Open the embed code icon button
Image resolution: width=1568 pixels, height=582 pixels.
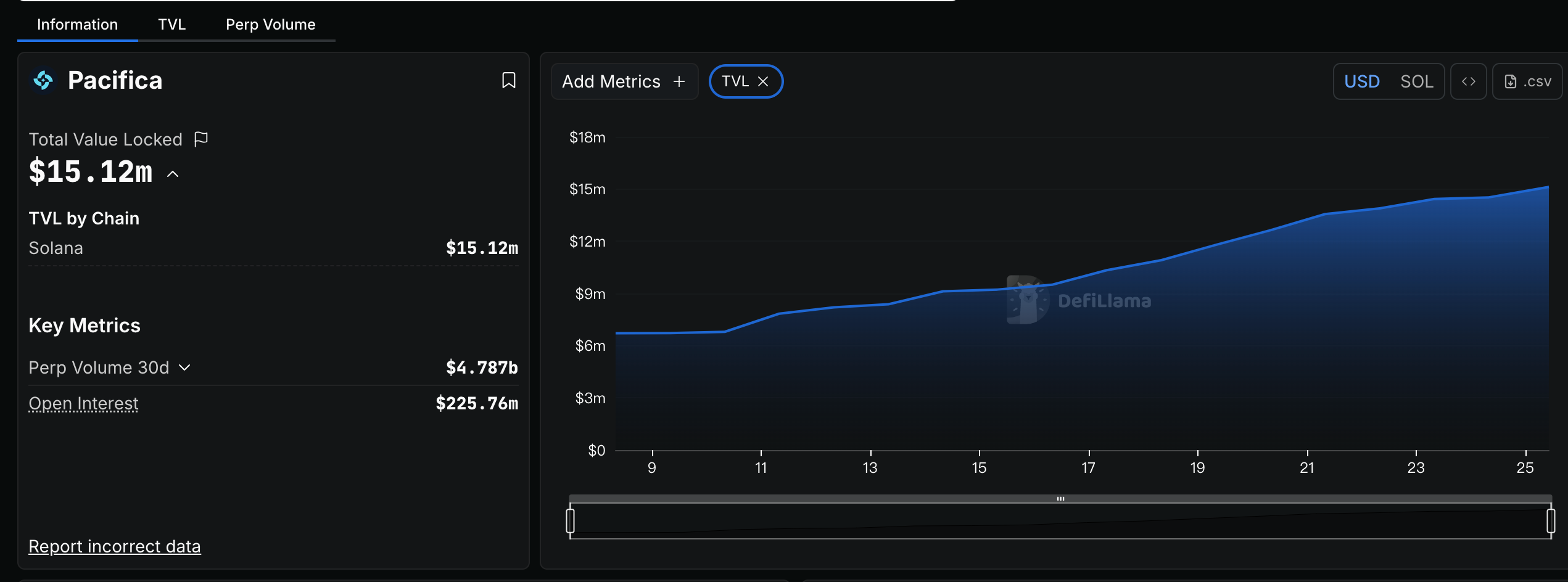tap(1468, 81)
